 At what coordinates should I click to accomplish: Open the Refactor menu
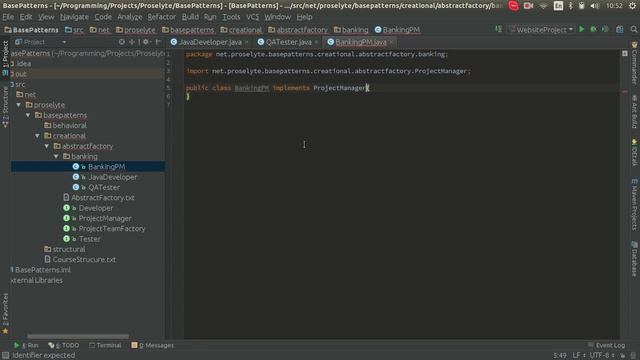[x=162, y=17]
